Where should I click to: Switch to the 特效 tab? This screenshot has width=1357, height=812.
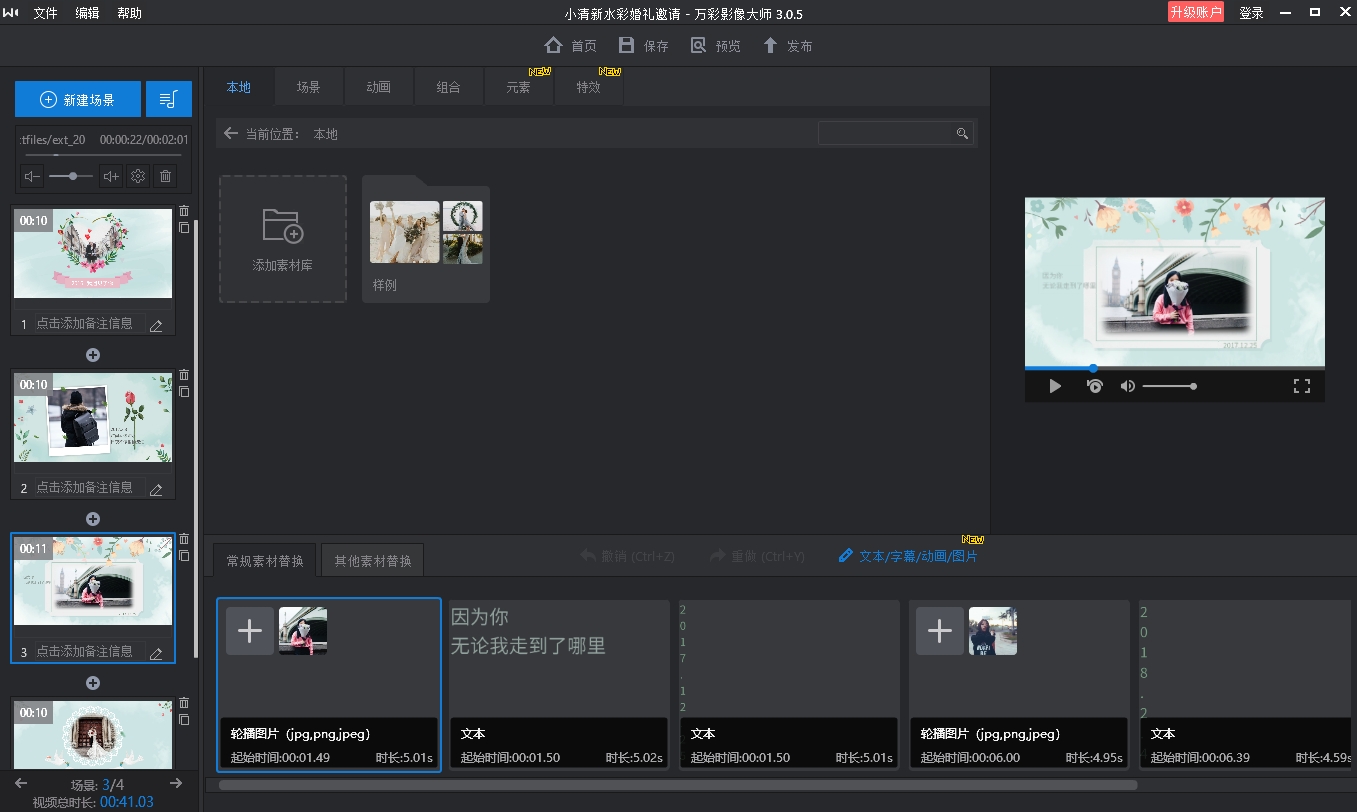(589, 87)
